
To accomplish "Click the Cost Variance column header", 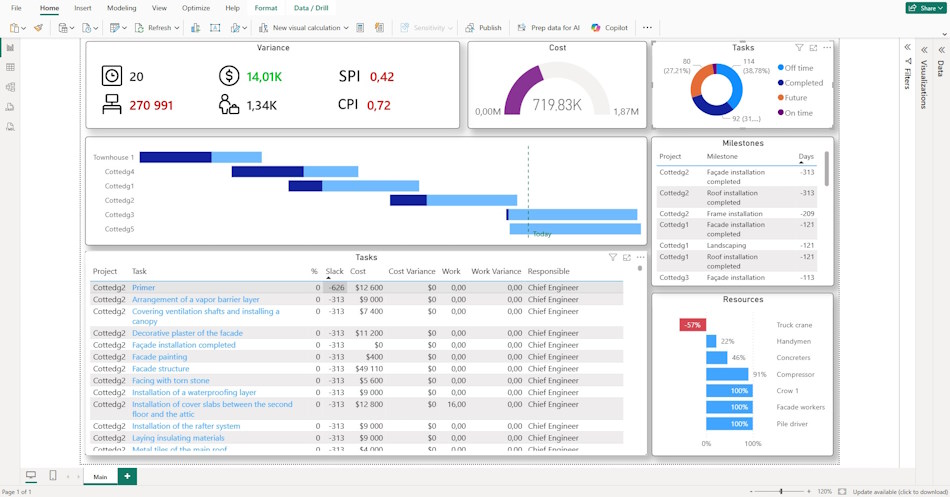I will 411,272.
